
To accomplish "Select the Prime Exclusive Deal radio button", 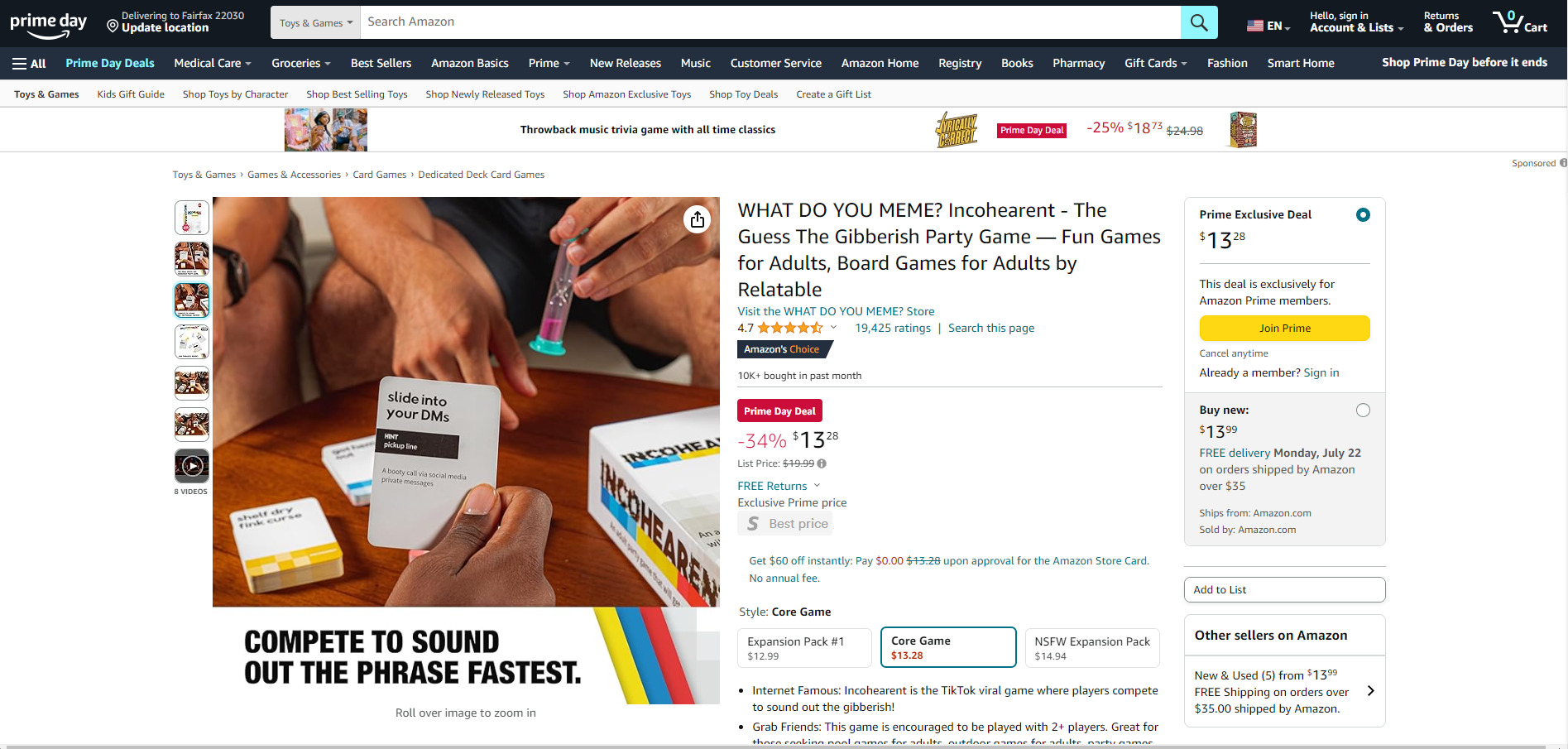I will 1363,215.
